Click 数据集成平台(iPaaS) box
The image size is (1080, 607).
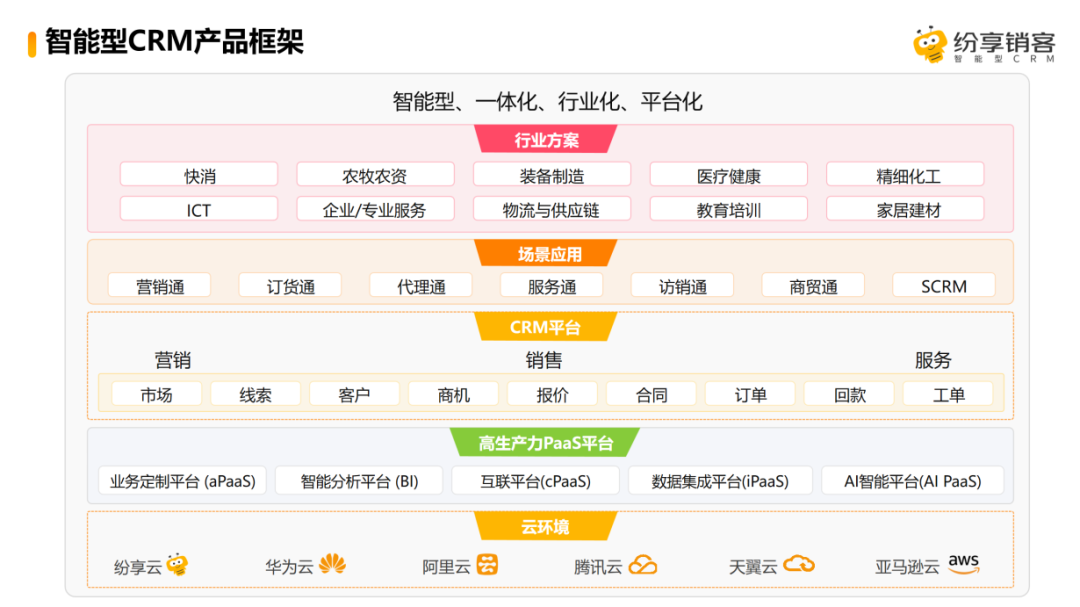(x=720, y=480)
